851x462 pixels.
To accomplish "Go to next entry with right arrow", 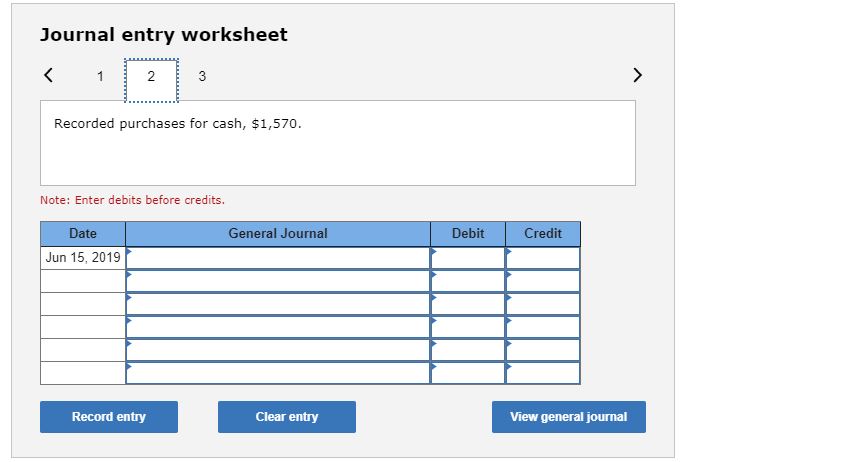I will click(637, 75).
